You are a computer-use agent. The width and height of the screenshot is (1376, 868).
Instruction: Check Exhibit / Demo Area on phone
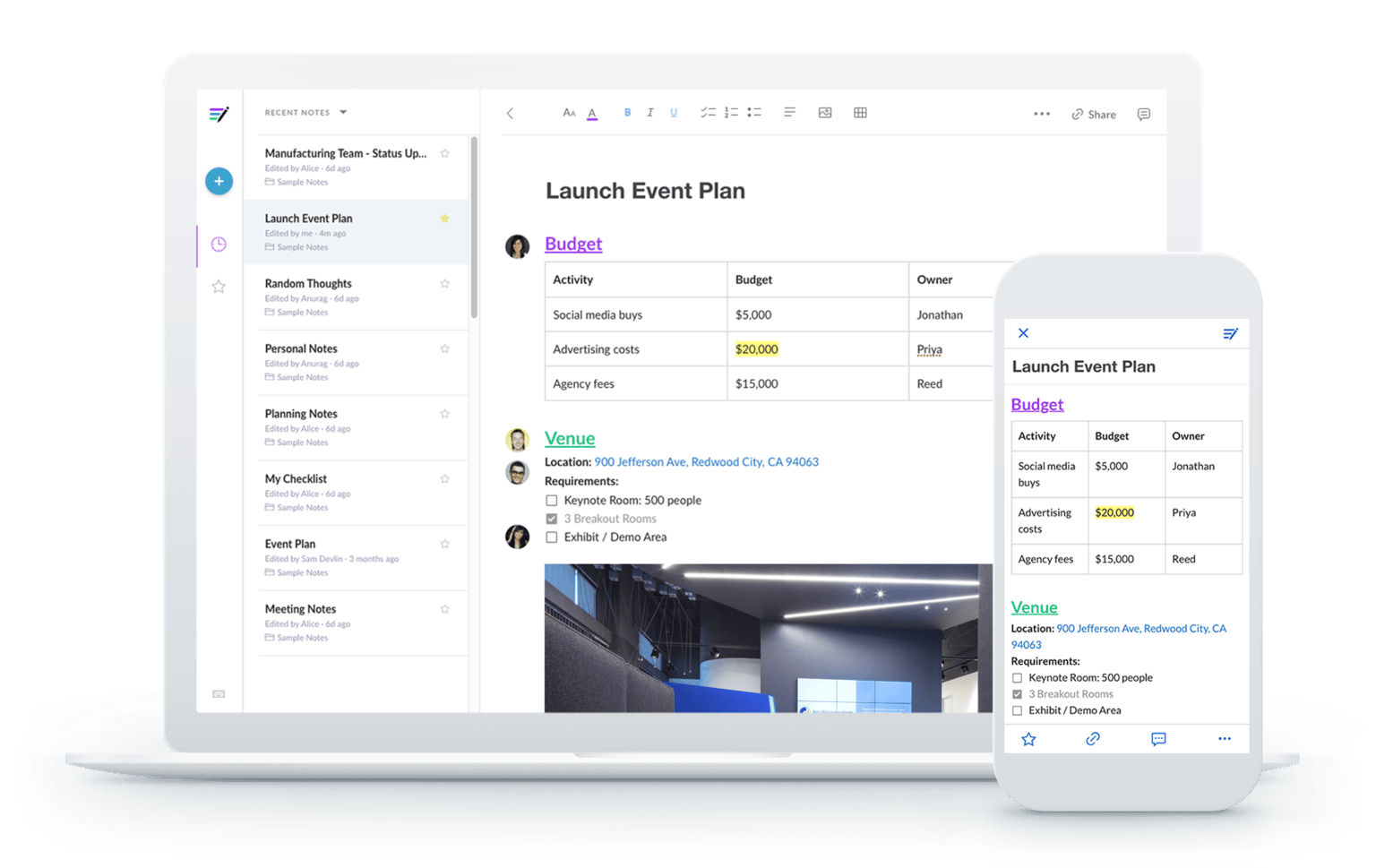[1017, 710]
